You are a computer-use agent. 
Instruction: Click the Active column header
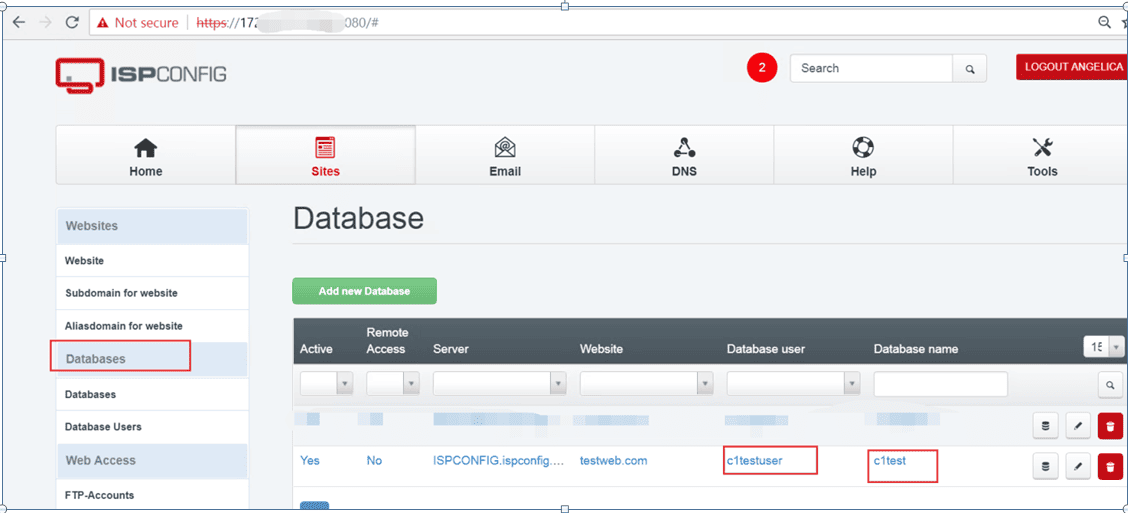(x=317, y=349)
